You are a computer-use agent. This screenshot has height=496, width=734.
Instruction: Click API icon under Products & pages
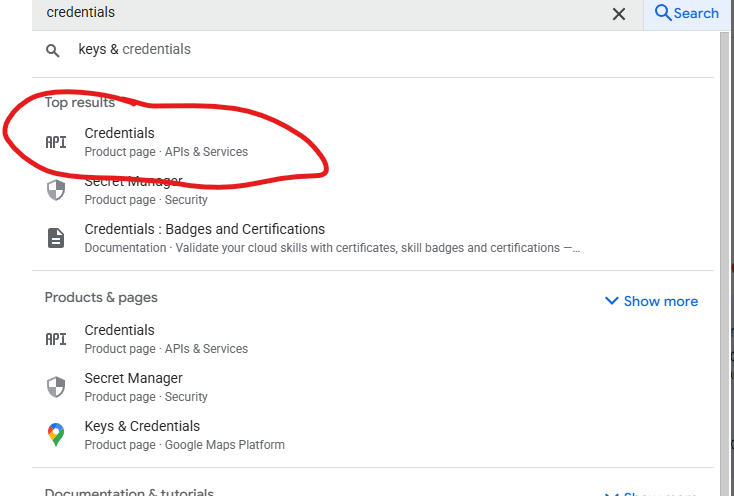click(56, 339)
